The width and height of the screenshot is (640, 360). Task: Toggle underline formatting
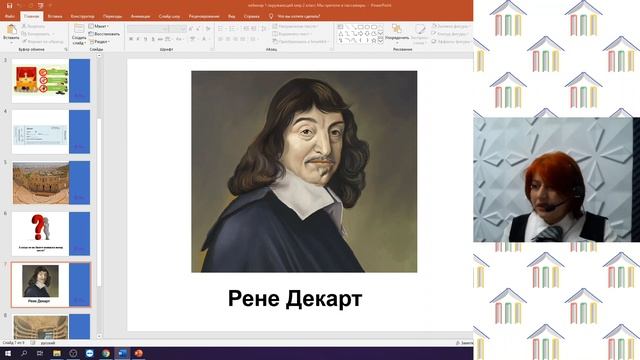coord(146,39)
